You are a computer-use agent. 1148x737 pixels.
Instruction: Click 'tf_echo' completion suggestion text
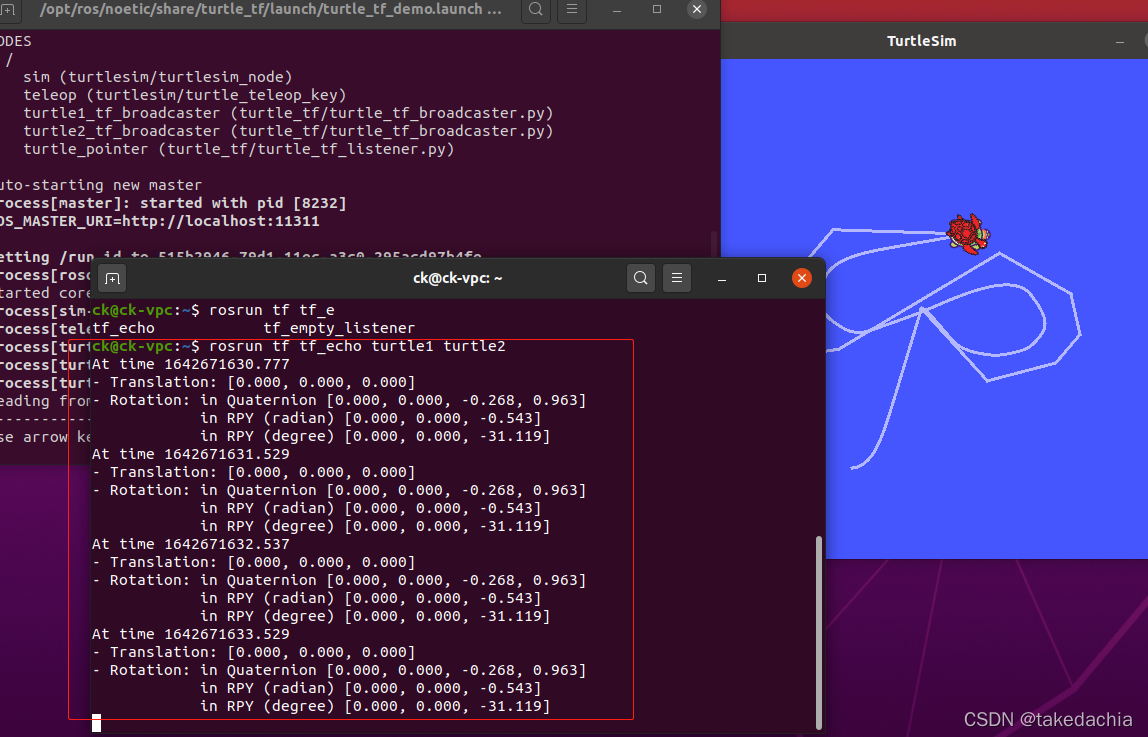click(123, 328)
